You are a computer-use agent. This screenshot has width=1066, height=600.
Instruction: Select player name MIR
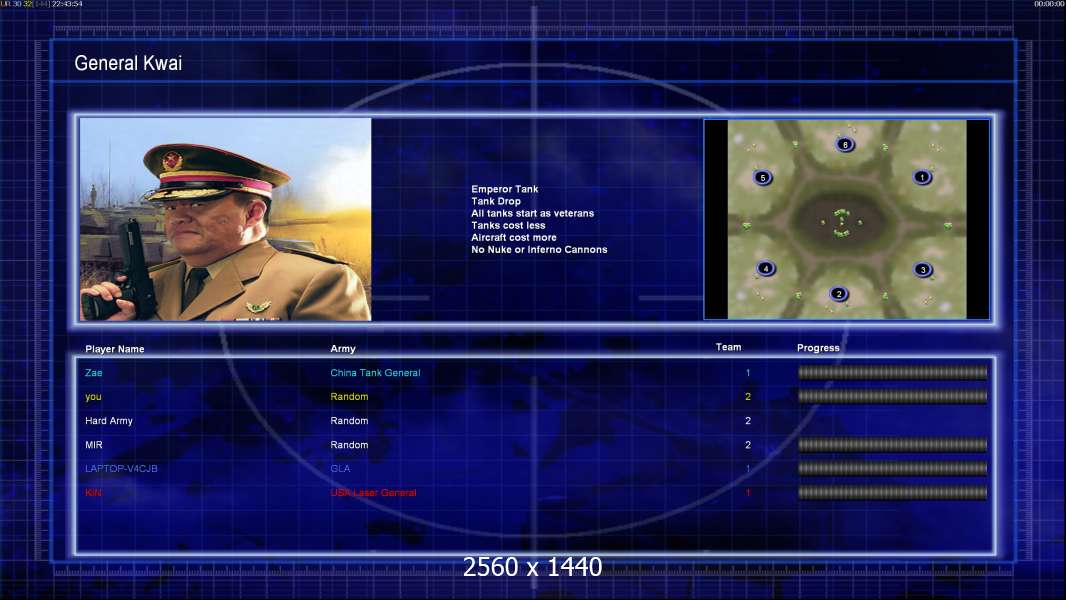(94, 445)
